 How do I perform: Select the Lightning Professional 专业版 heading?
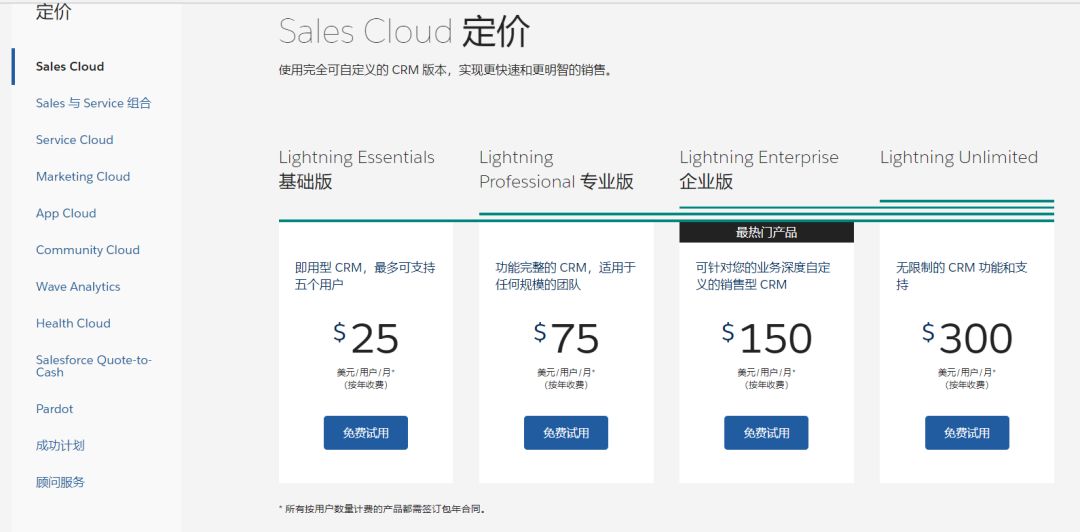pos(556,169)
